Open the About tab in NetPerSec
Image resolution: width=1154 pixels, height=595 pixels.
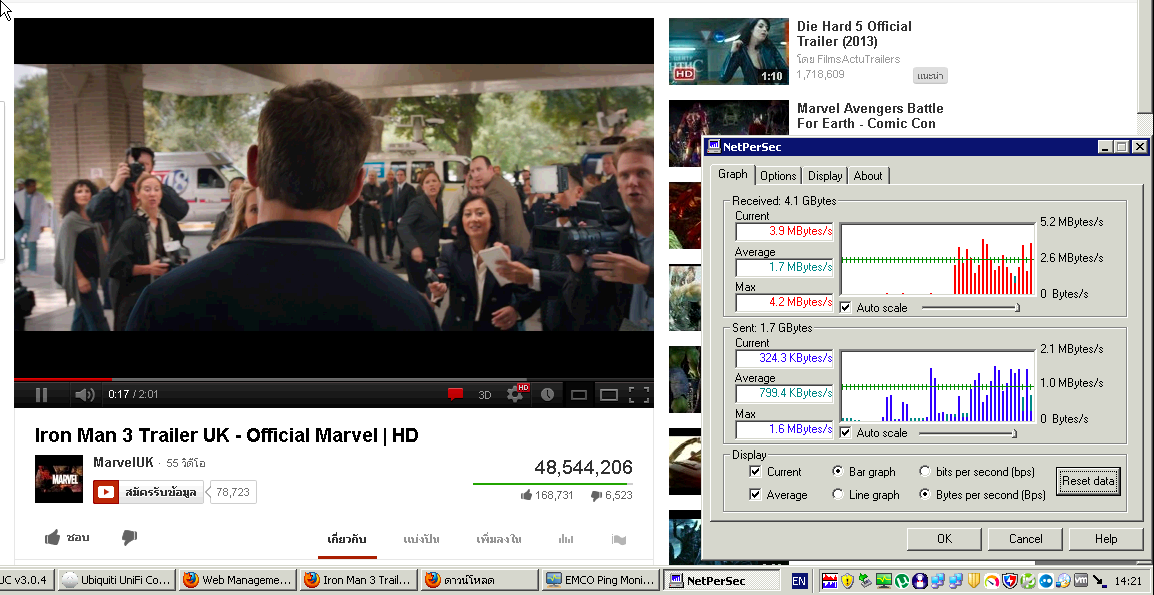(x=867, y=176)
